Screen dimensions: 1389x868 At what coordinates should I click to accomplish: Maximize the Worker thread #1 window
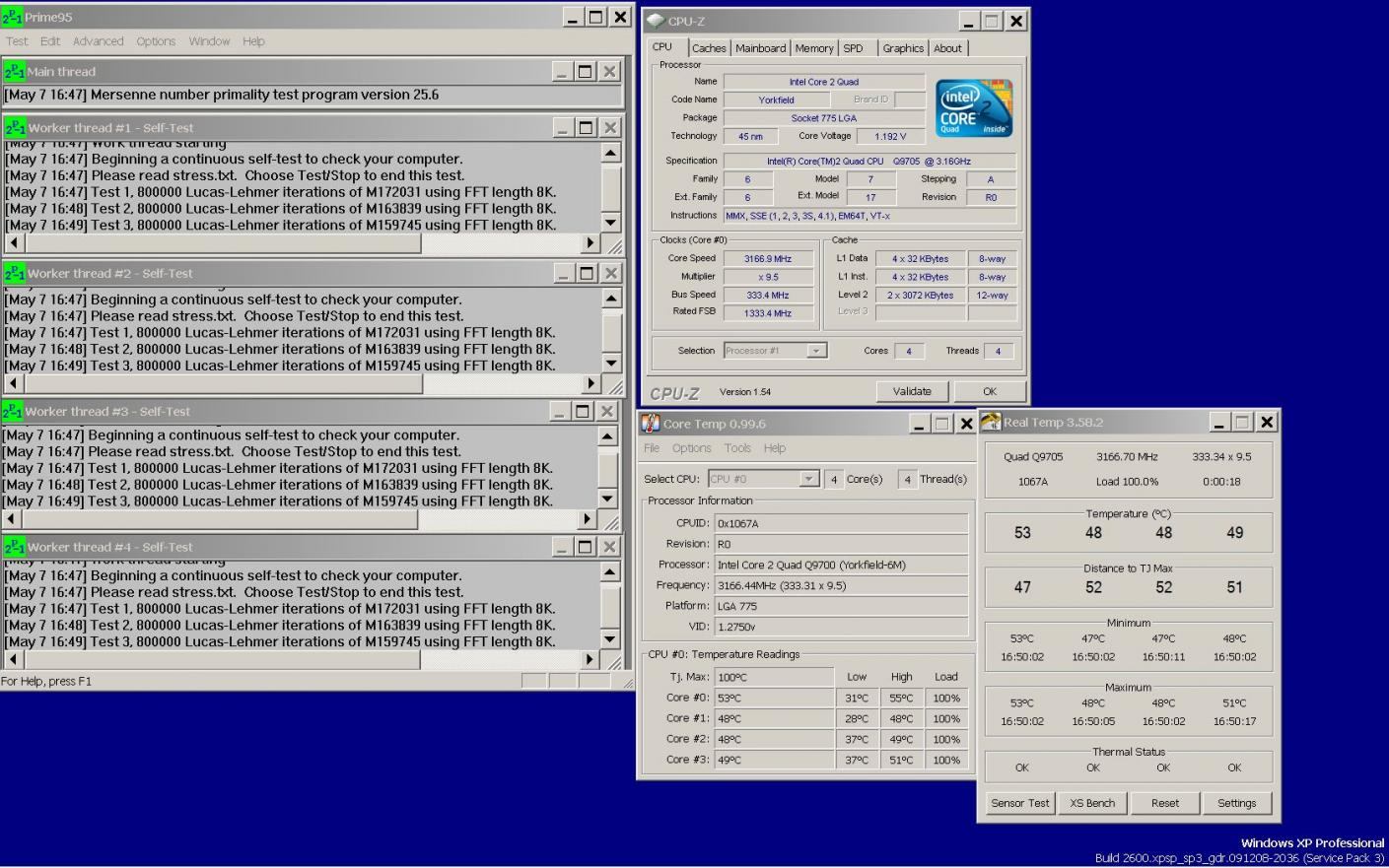[x=586, y=127]
